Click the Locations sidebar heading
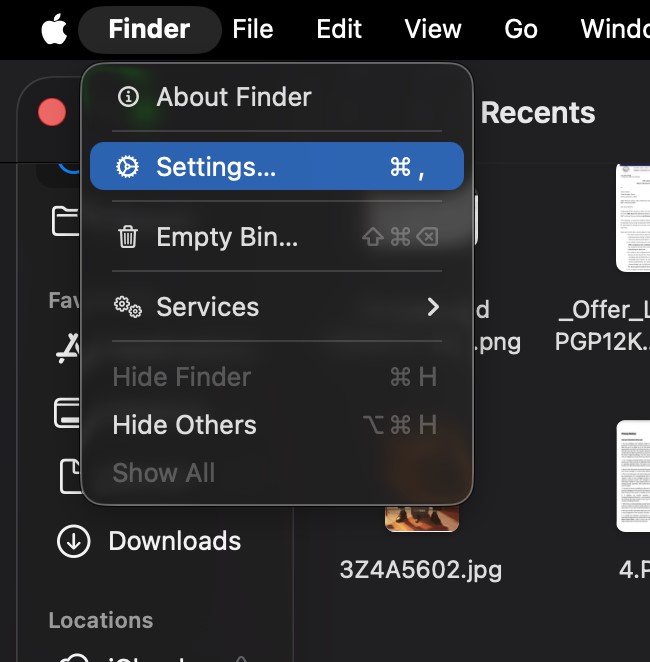Screen dimensions: 650x662 (x=101, y=620)
